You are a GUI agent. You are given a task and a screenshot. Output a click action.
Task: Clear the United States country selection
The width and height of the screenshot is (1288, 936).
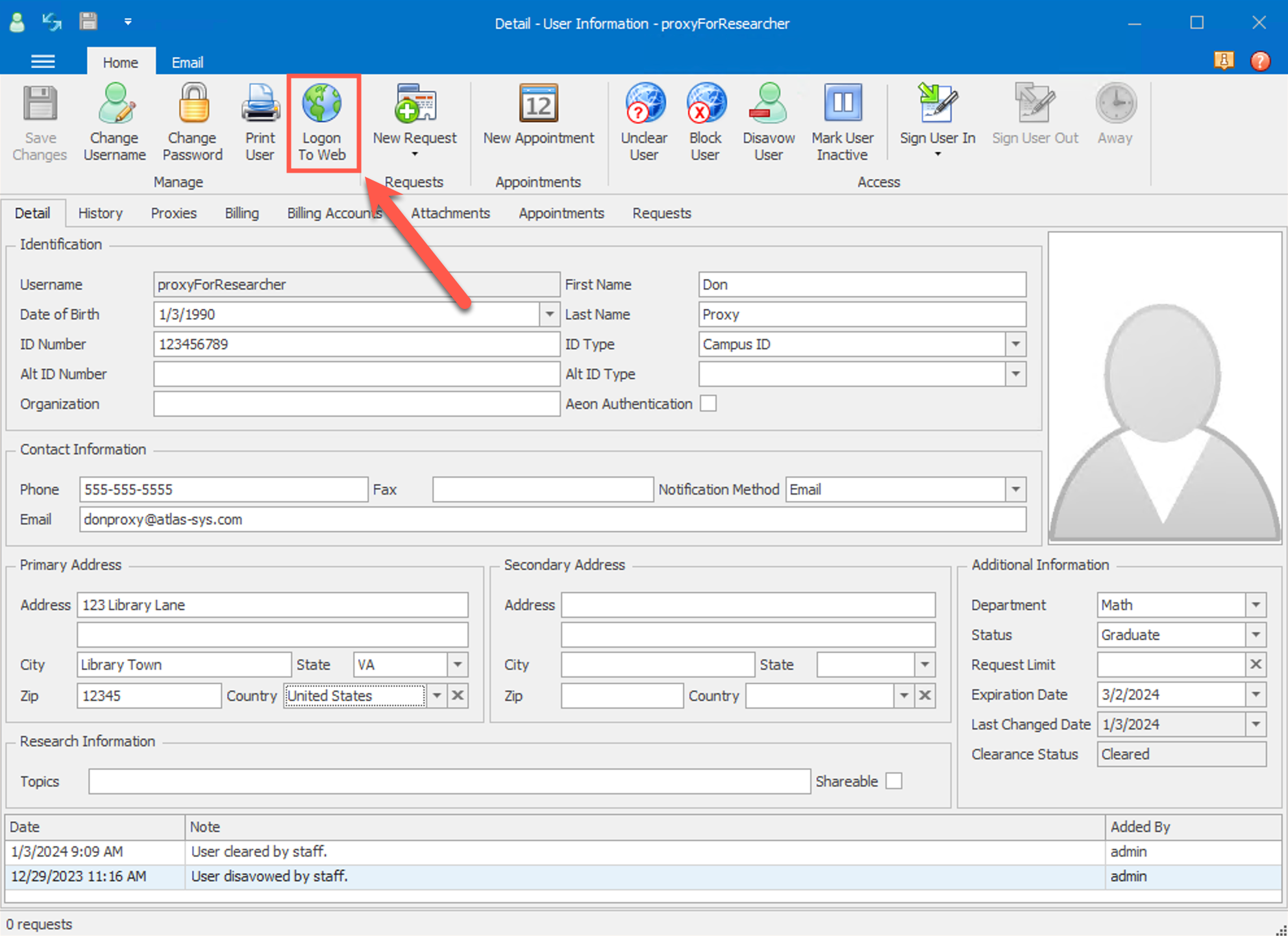tap(458, 695)
